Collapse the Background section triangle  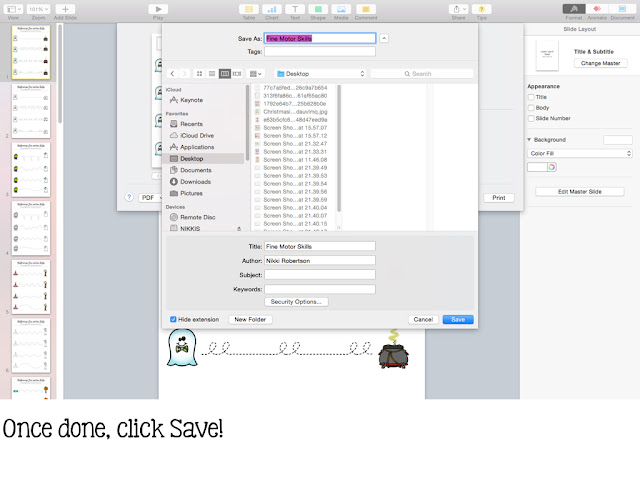tap(529, 140)
